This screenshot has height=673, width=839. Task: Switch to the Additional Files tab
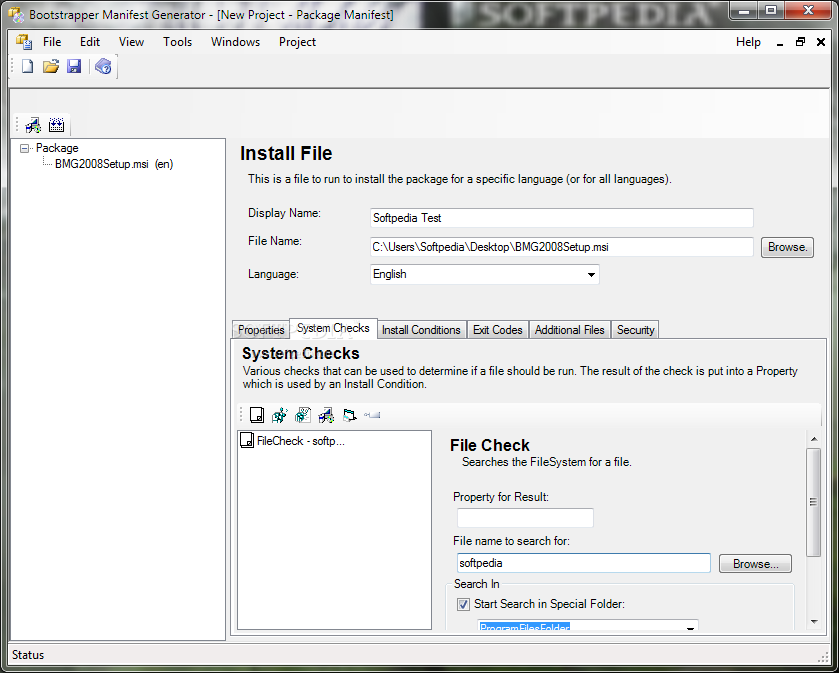click(x=569, y=330)
